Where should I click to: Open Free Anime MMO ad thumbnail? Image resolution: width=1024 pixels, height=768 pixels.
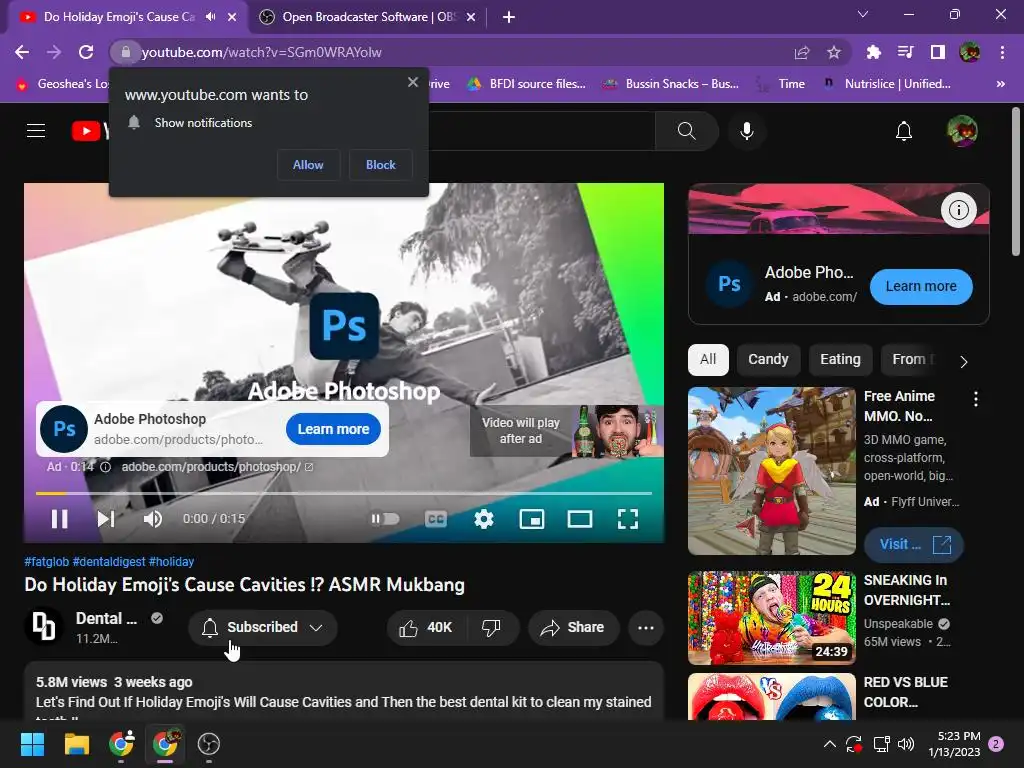point(772,471)
